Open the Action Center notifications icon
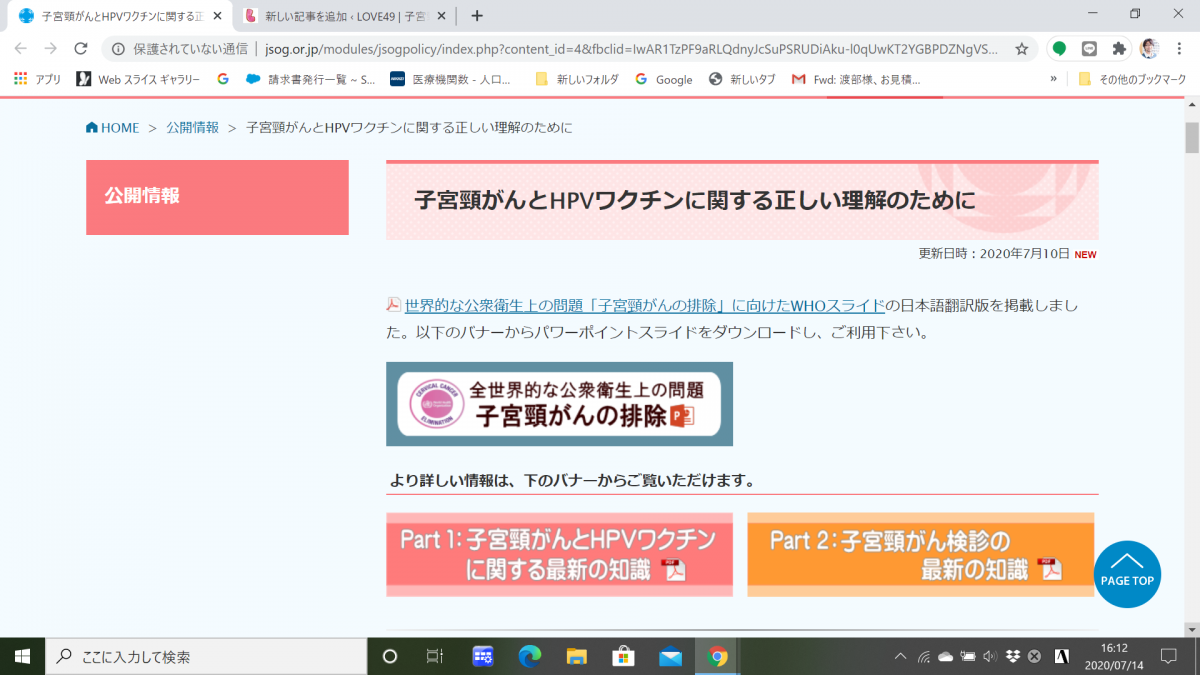1200x675 pixels. click(x=1168, y=656)
